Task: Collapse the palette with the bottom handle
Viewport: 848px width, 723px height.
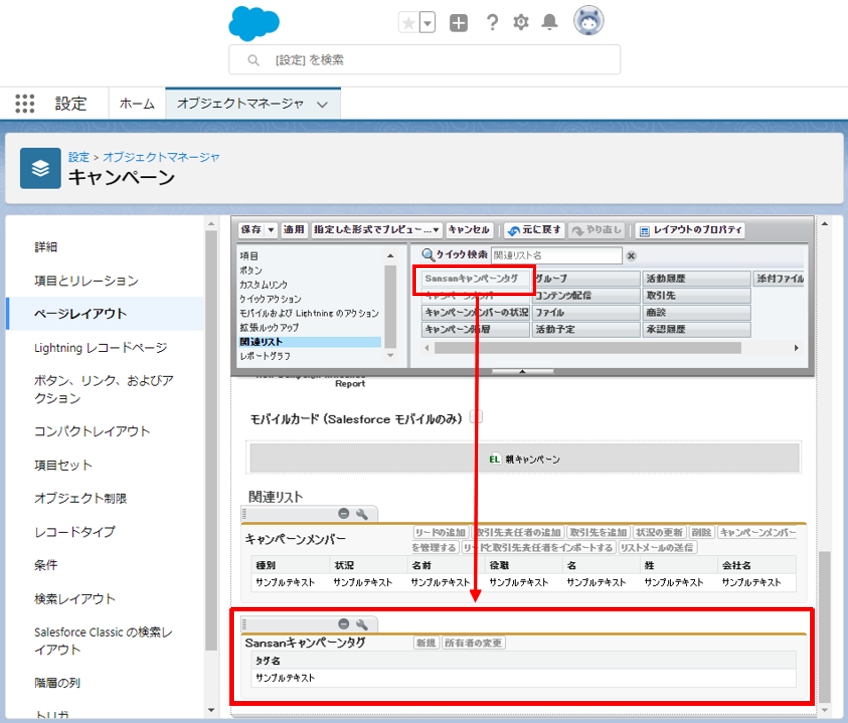Action: coord(523,371)
